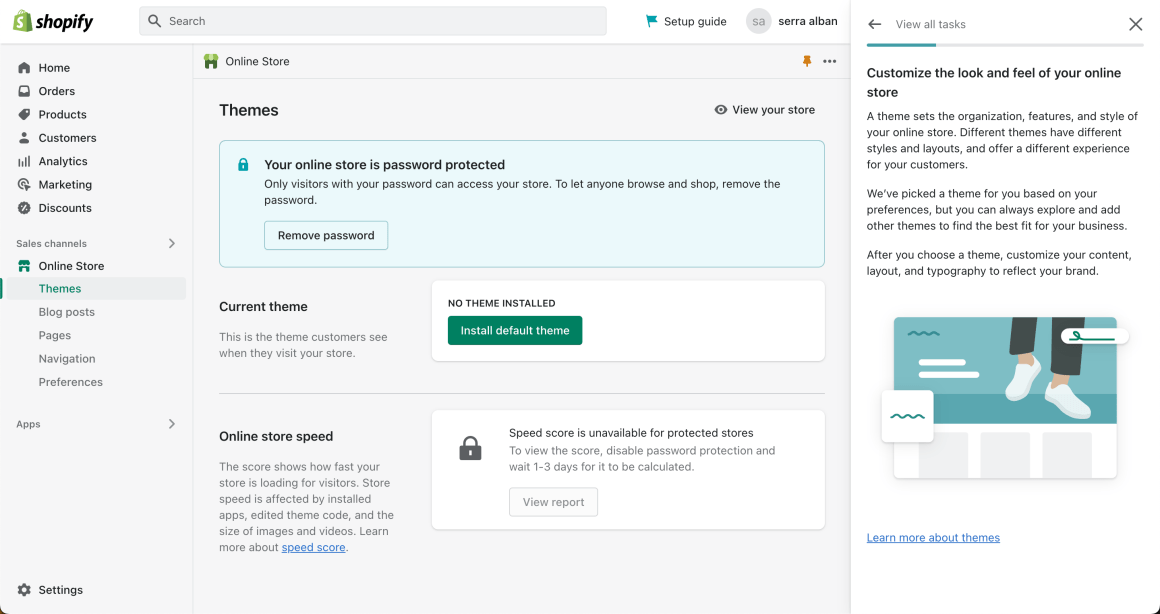The height and width of the screenshot is (614, 1160).
Task: Select the Products icon in the sidebar
Action: point(24,114)
